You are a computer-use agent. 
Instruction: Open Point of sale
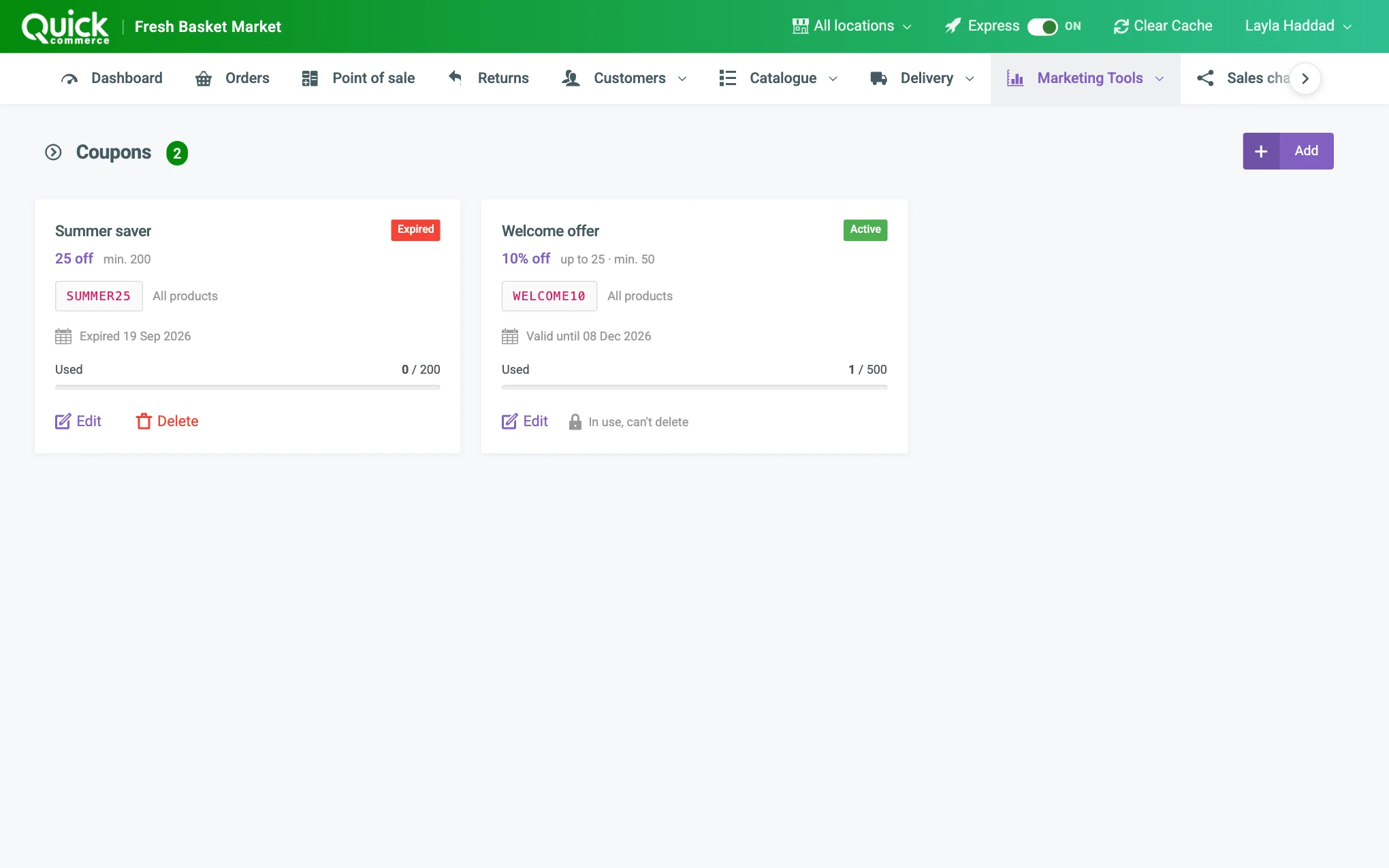click(x=358, y=78)
